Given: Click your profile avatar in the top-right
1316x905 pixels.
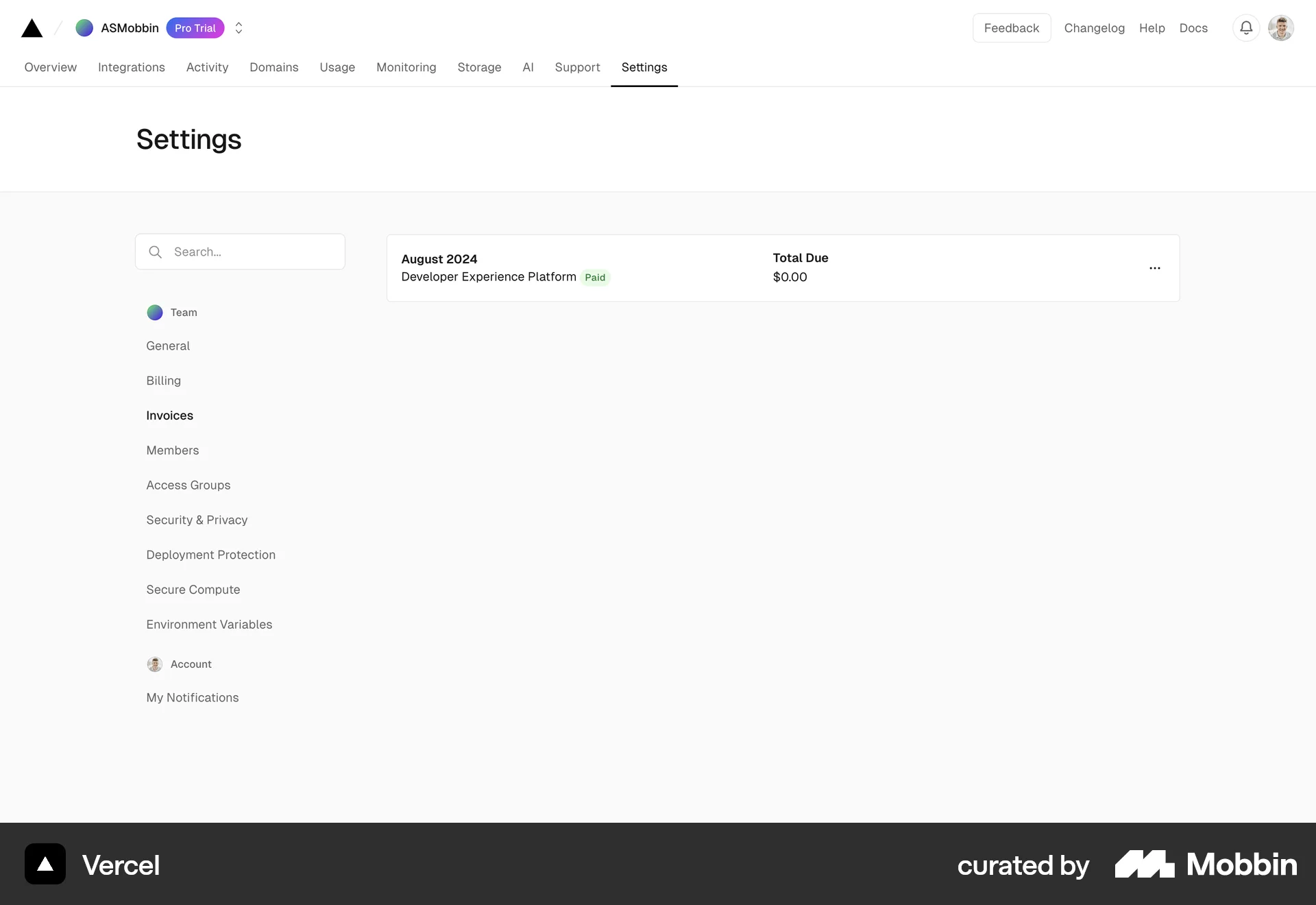Looking at the screenshot, I should click(1281, 28).
